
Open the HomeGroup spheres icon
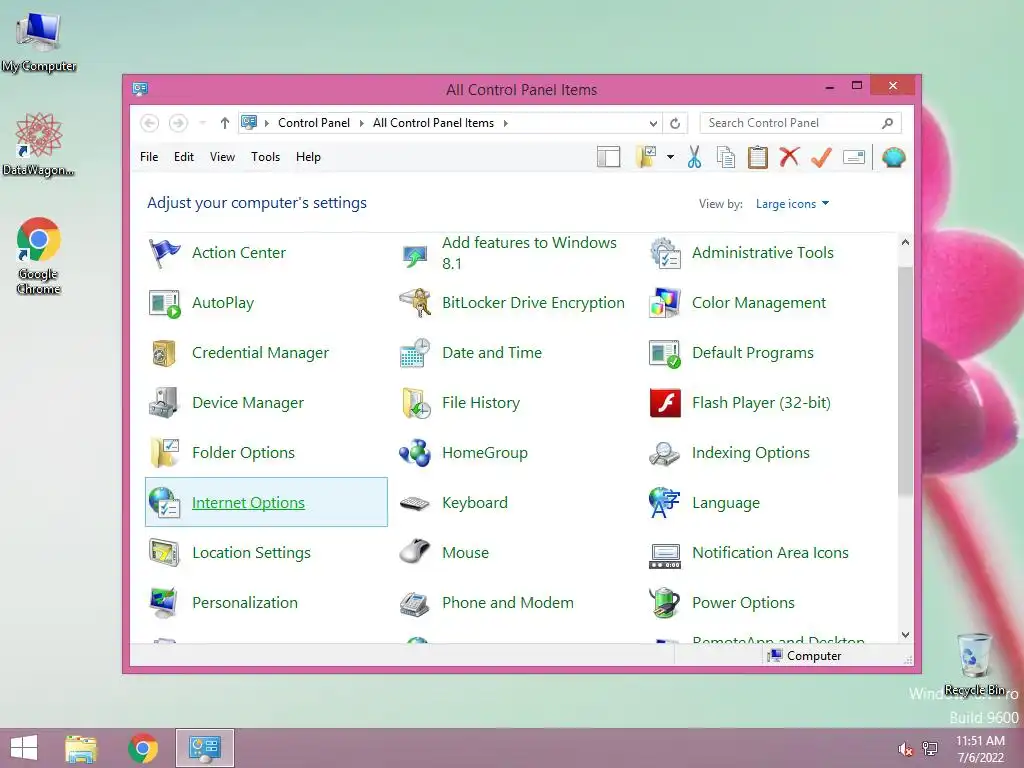point(415,453)
